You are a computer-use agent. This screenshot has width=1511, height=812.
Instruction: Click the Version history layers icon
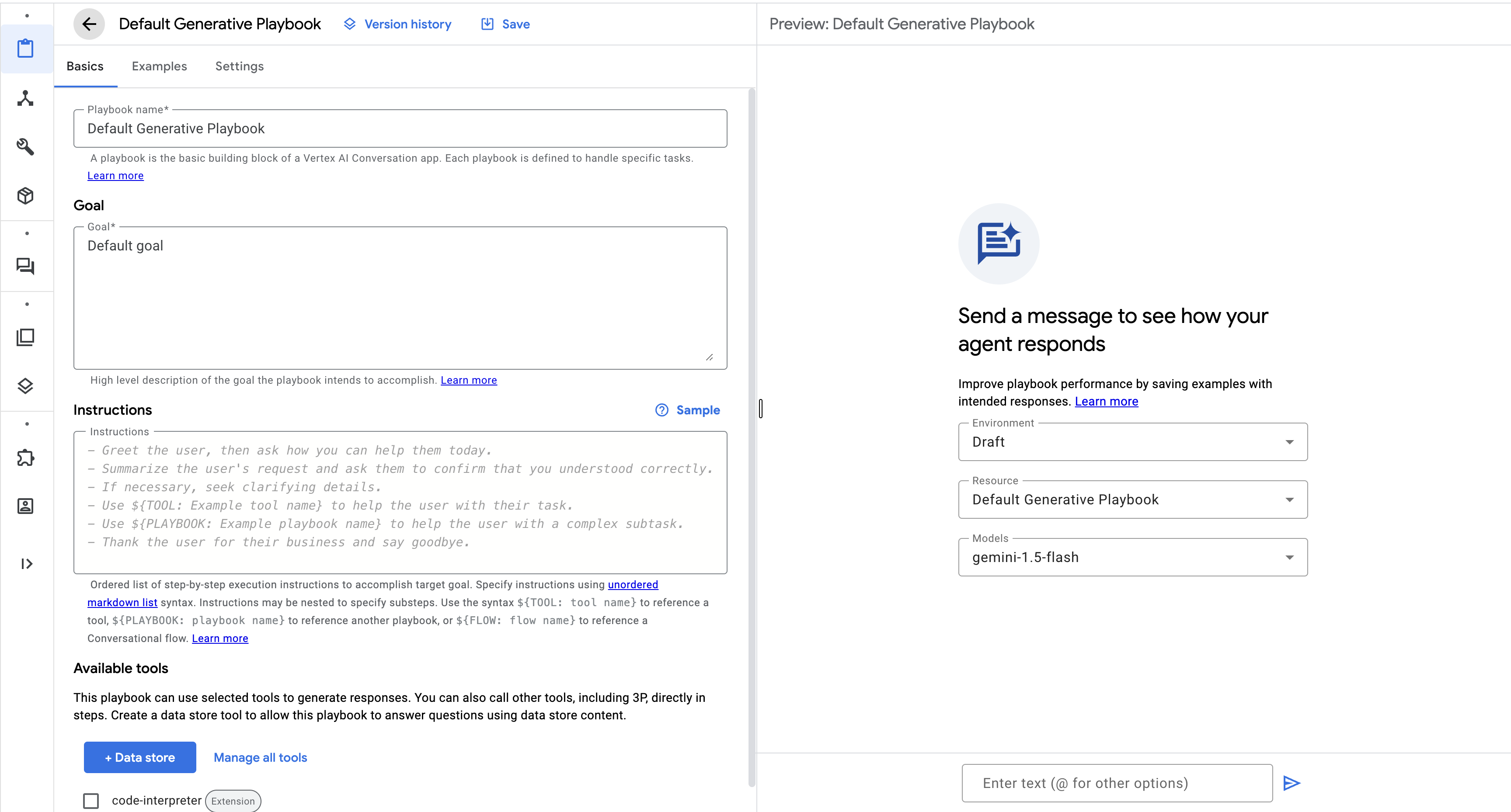[350, 24]
